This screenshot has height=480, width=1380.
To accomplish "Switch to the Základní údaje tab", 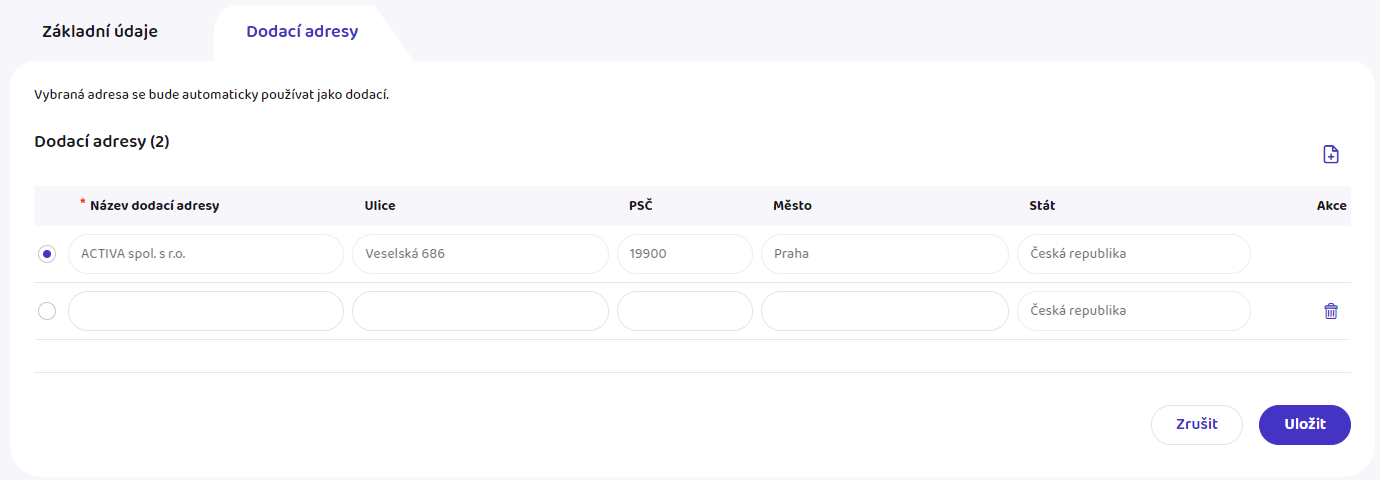I will pyautogui.click(x=100, y=31).
